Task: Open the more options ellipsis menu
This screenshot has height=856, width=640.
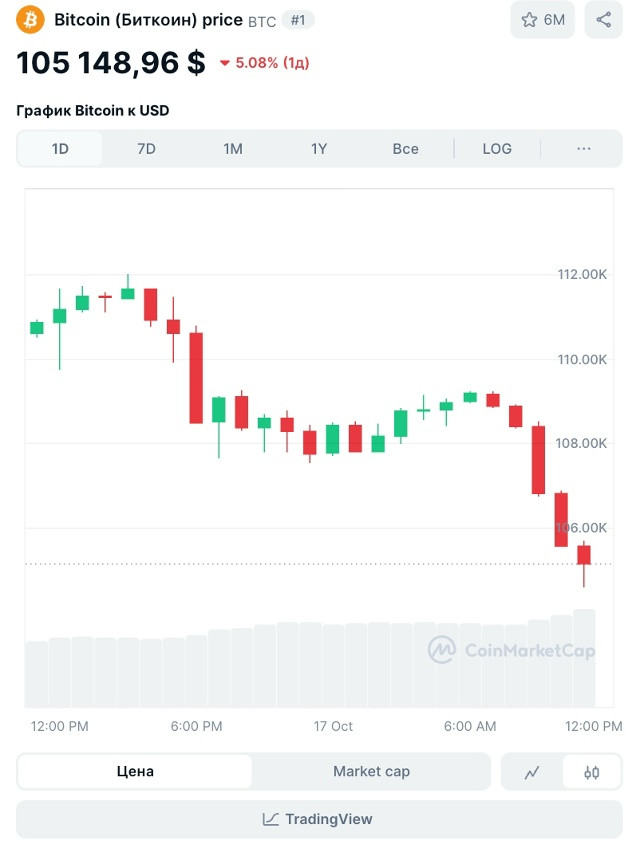Action: [584, 149]
